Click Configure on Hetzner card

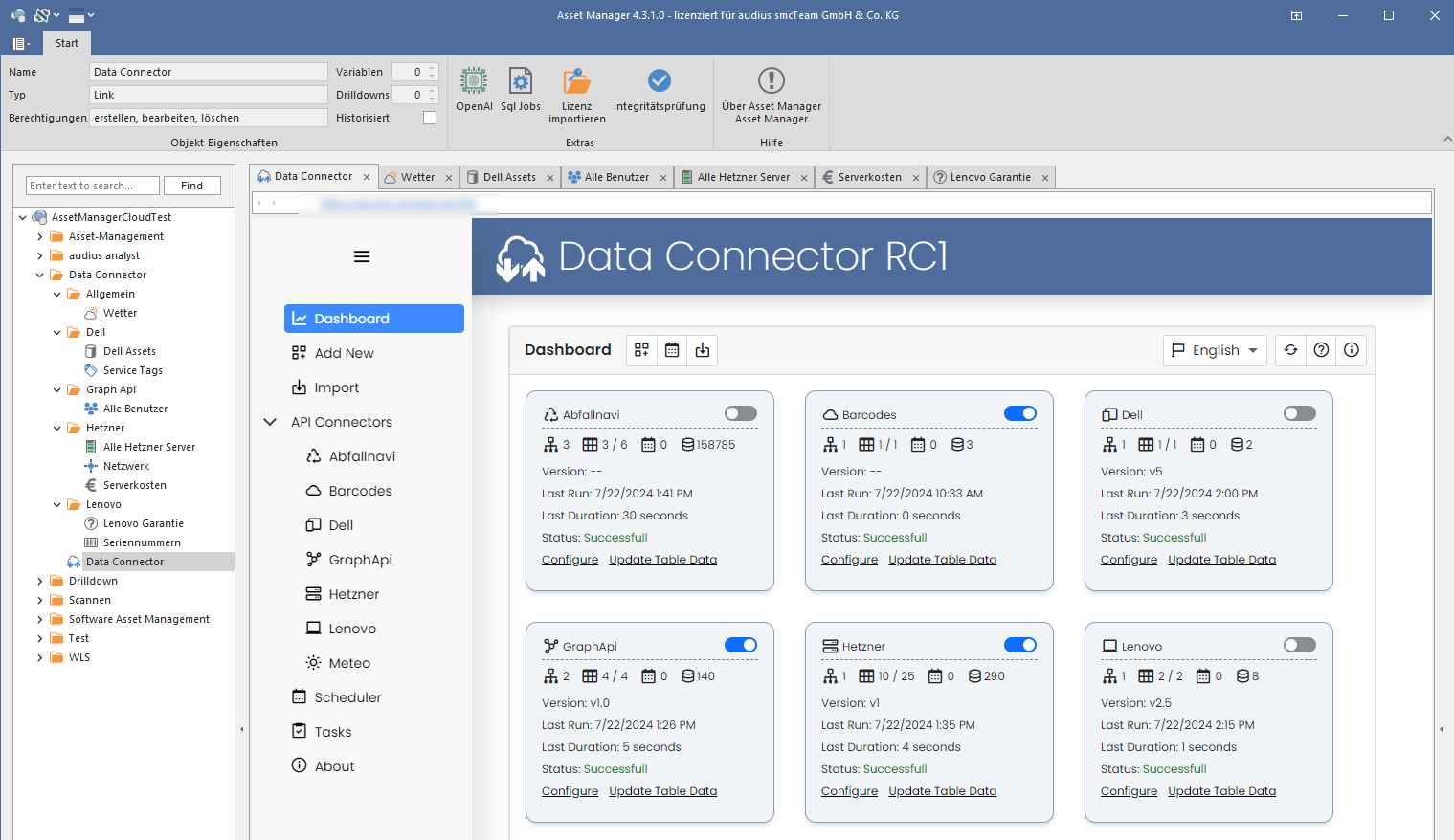(849, 791)
